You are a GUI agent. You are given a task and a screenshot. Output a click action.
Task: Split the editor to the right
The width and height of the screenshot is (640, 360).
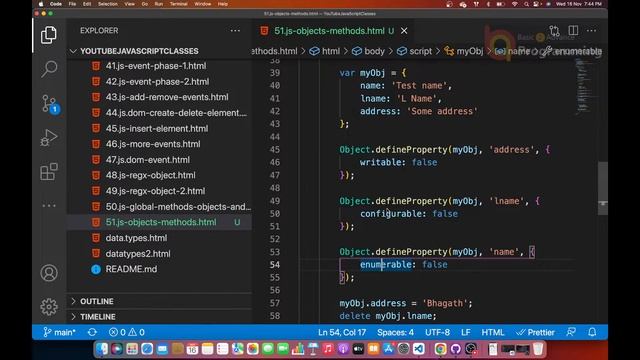tap(573, 31)
